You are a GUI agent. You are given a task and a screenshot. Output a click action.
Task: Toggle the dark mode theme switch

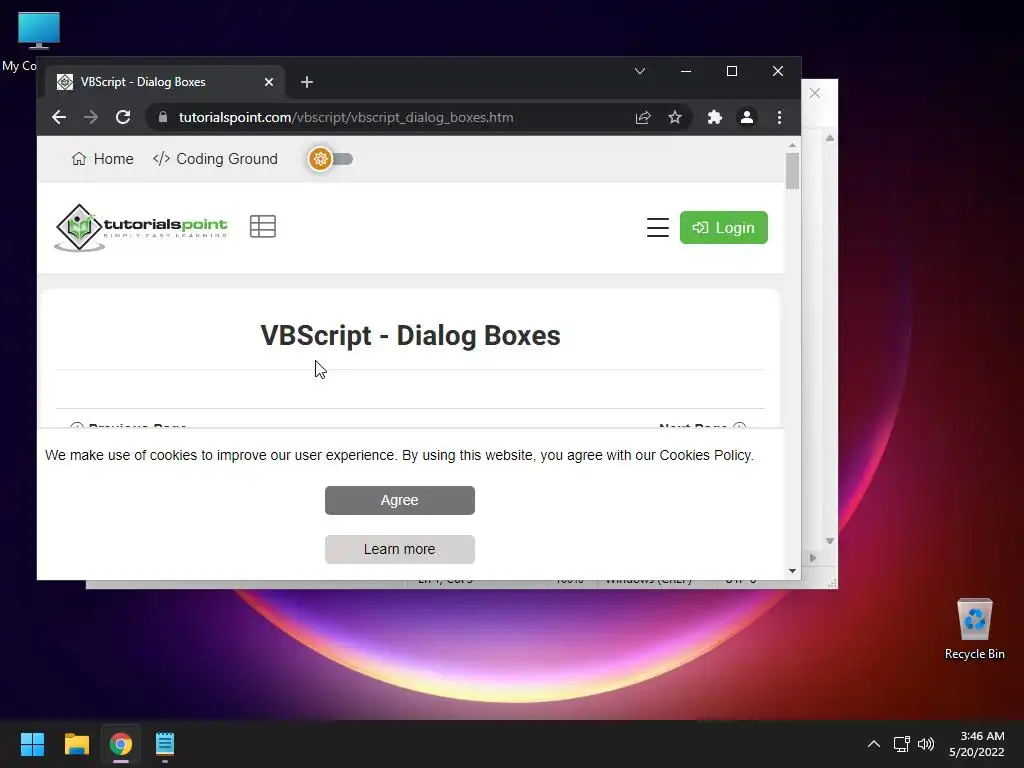(x=330, y=159)
